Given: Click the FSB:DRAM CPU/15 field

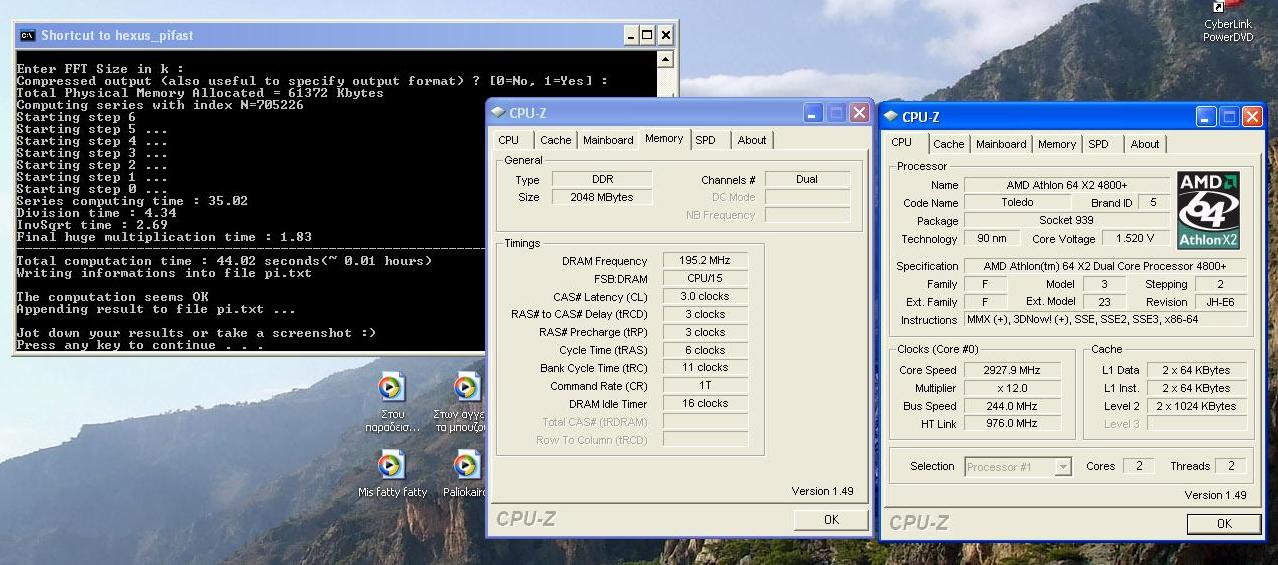Looking at the screenshot, I should pos(705,279).
